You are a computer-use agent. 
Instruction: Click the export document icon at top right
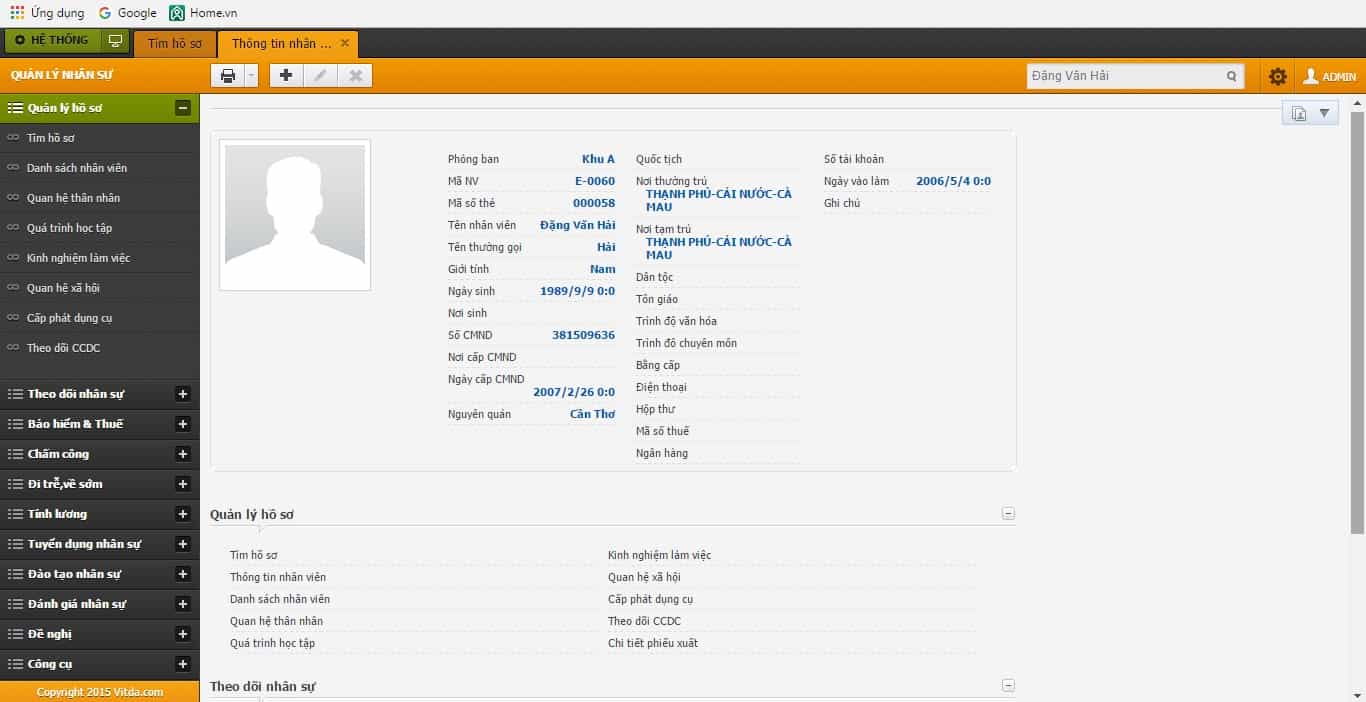1298,114
